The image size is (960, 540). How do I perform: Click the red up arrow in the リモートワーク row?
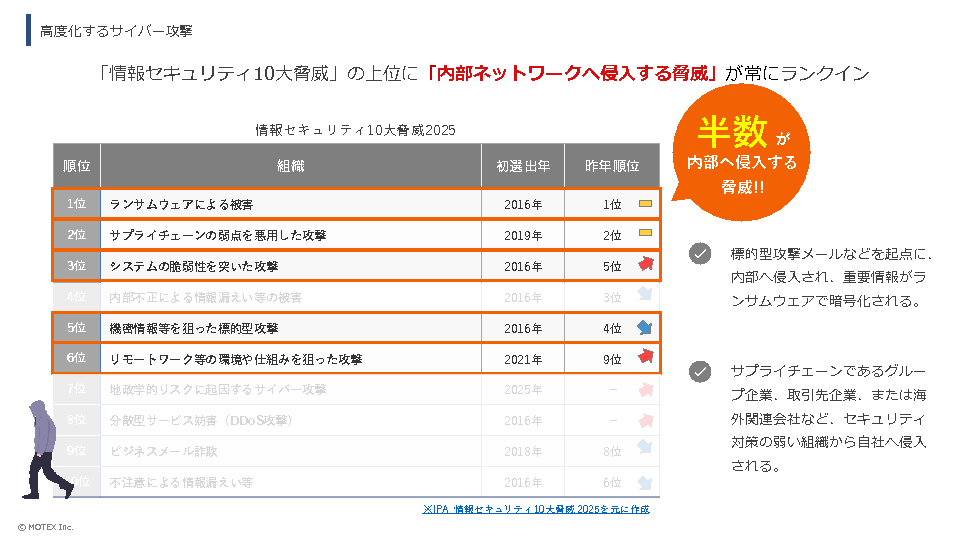click(645, 357)
